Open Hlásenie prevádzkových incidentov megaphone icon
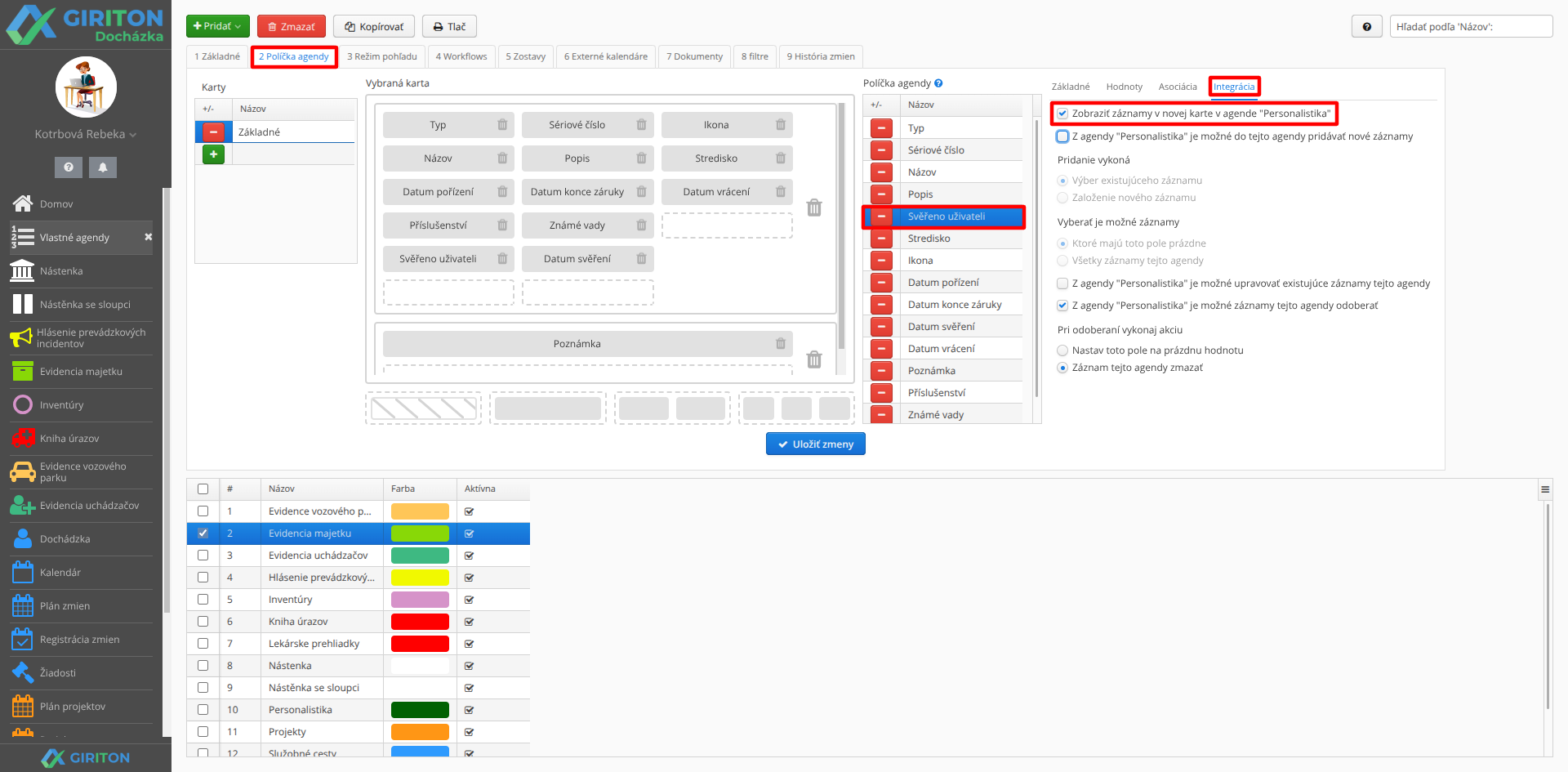1568x772 pixels. (21, 337)
